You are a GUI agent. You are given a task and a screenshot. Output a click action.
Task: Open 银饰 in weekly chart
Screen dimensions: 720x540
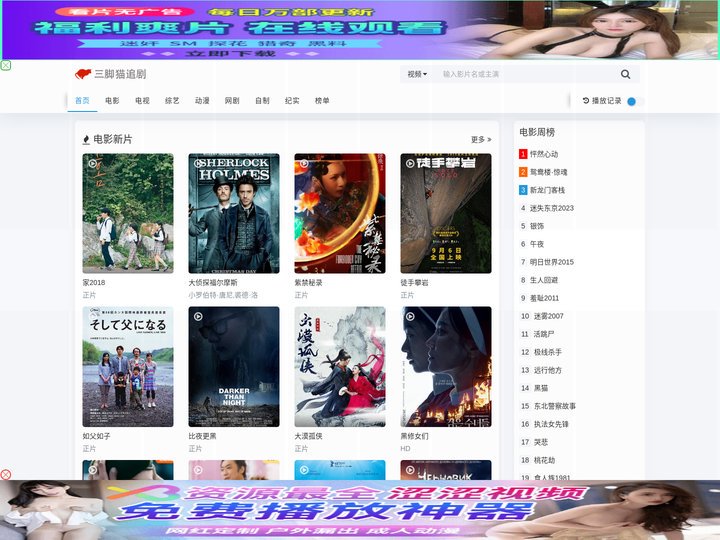[x=537, y=226]
